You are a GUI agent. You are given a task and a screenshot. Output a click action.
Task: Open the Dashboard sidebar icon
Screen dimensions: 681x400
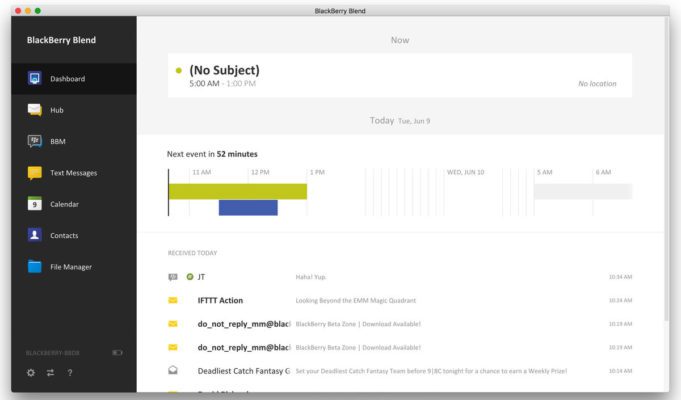point(34,79)
